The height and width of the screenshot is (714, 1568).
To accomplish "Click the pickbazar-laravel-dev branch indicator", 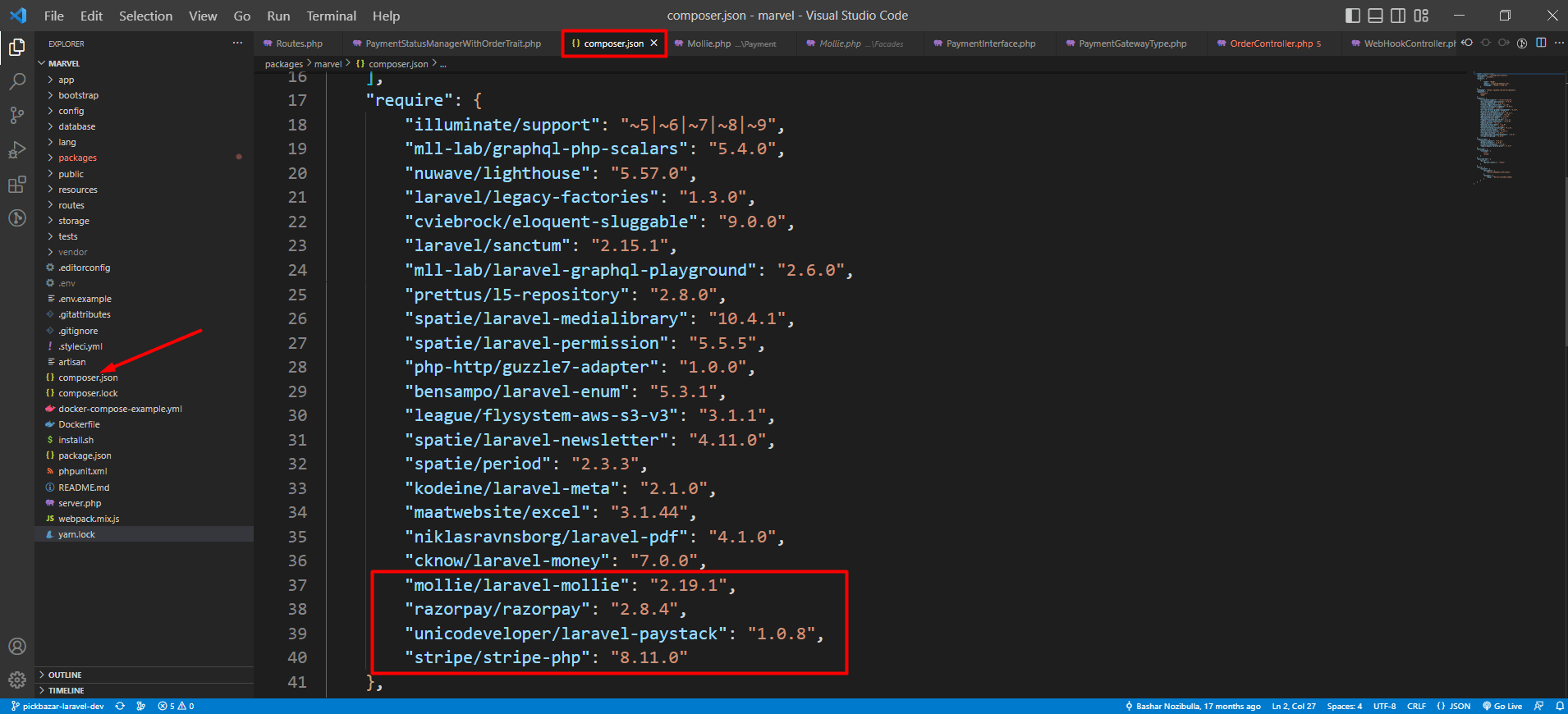I will [57, 706].
